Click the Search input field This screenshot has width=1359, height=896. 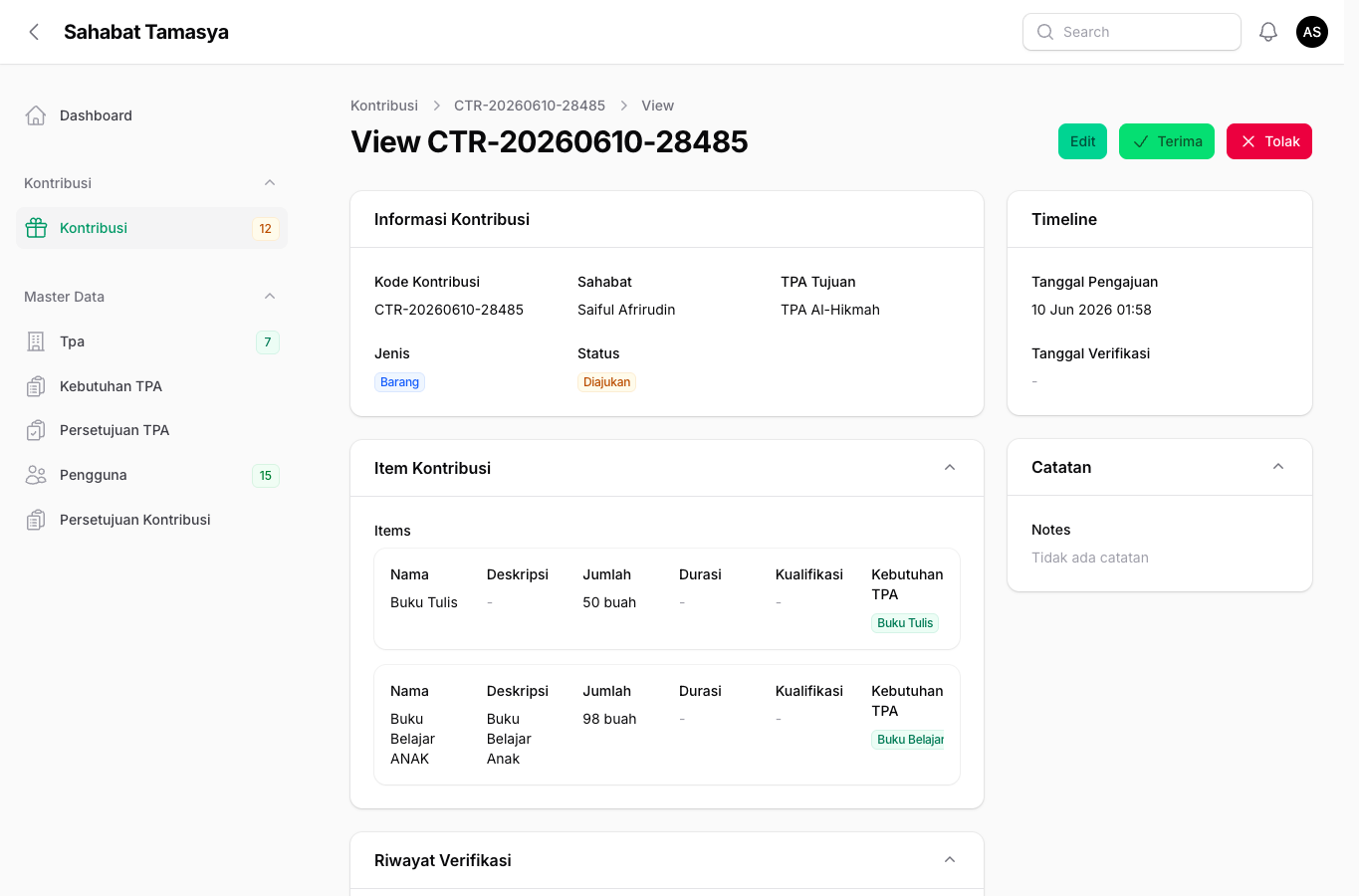click(1132, 32)
